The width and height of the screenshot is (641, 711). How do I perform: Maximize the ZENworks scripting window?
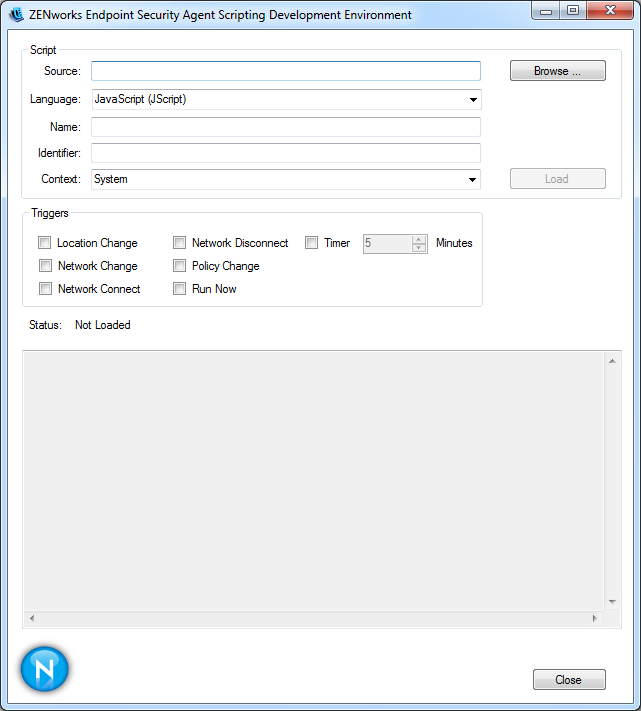pyautogui.click(x=573, y=10)
